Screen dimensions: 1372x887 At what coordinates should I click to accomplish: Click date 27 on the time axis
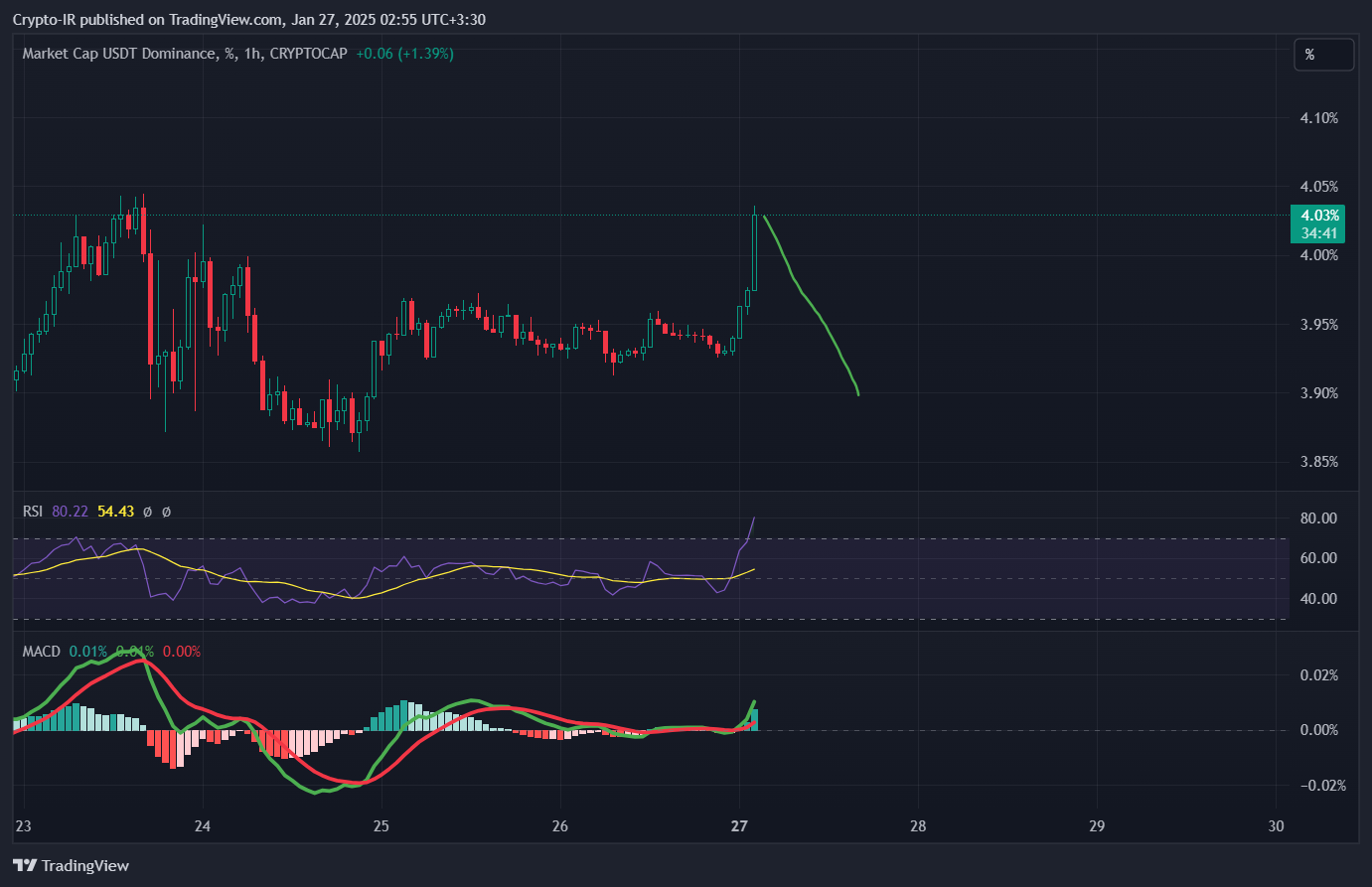(x=739, y=826)
